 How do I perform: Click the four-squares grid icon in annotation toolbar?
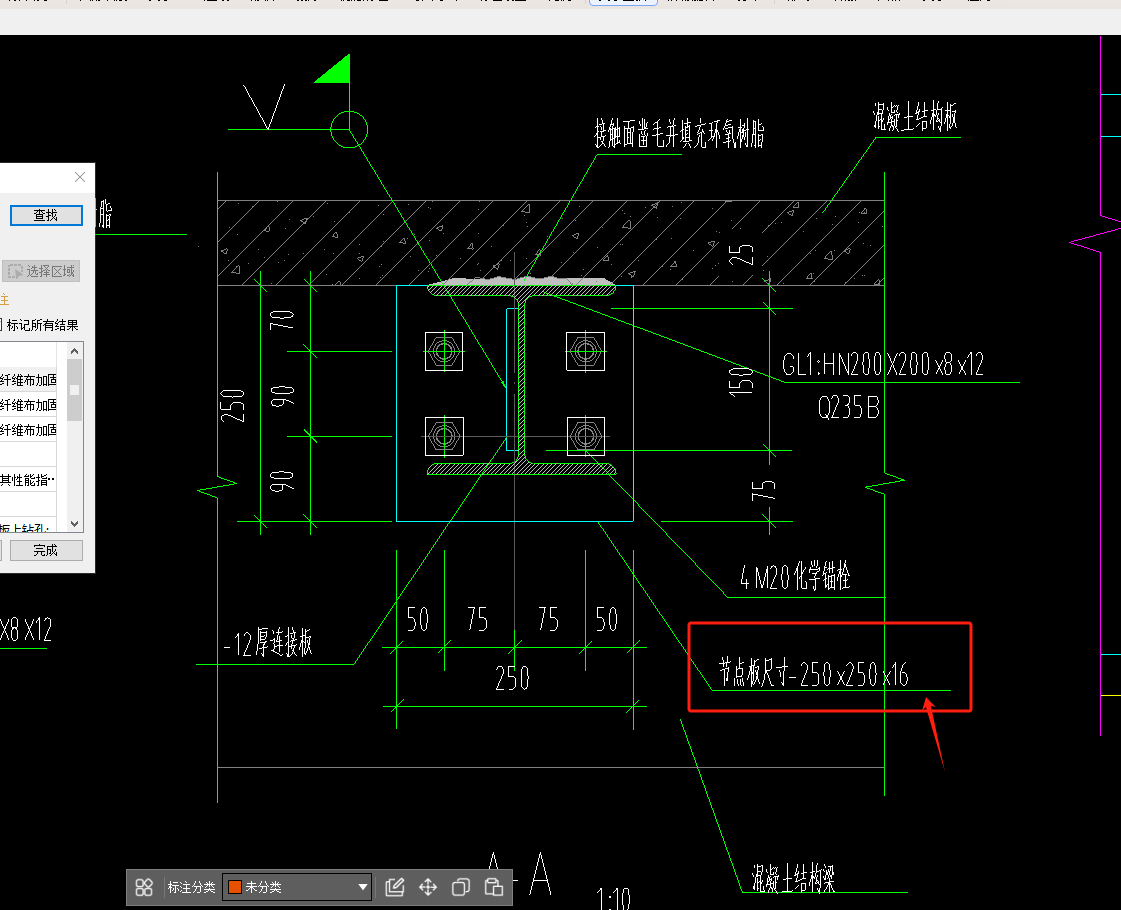[x=144, y=887]
